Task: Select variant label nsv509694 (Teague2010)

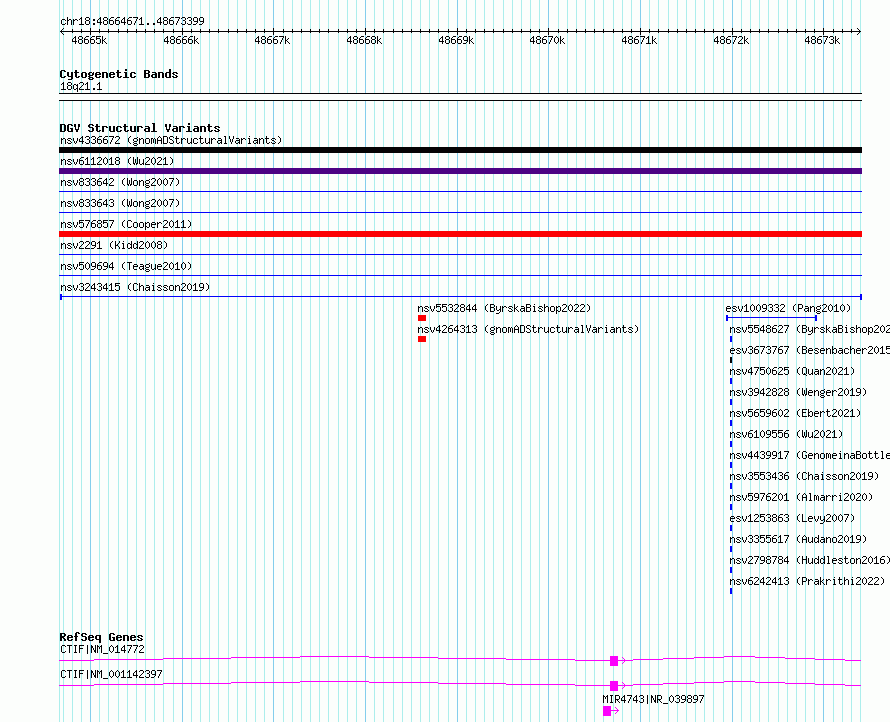Action: [x=126, y=266]
